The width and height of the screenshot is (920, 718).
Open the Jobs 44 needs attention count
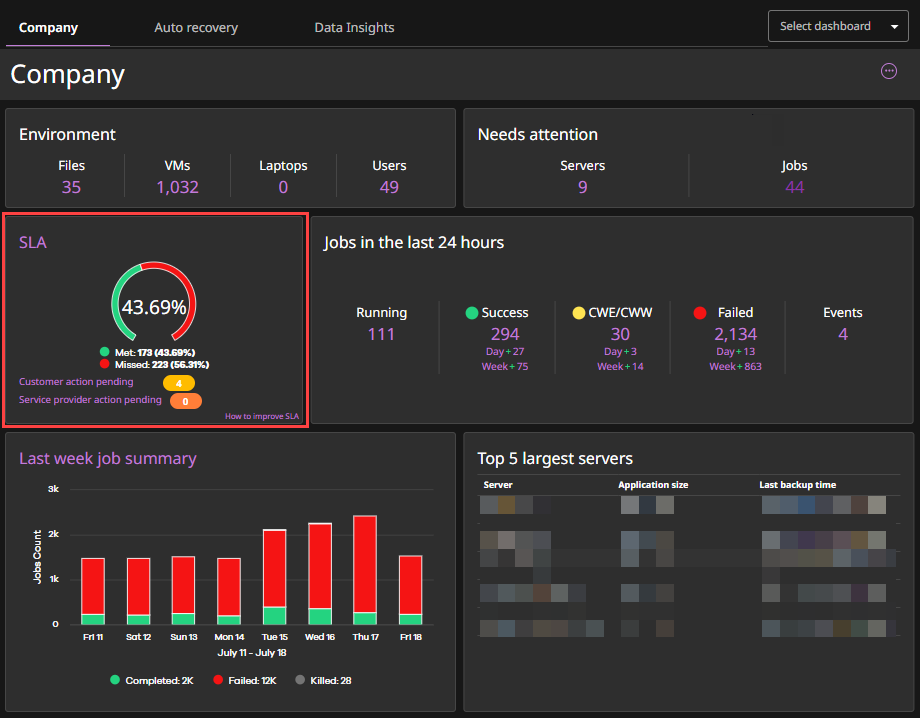pyautogui.click(x=794, y=187)
